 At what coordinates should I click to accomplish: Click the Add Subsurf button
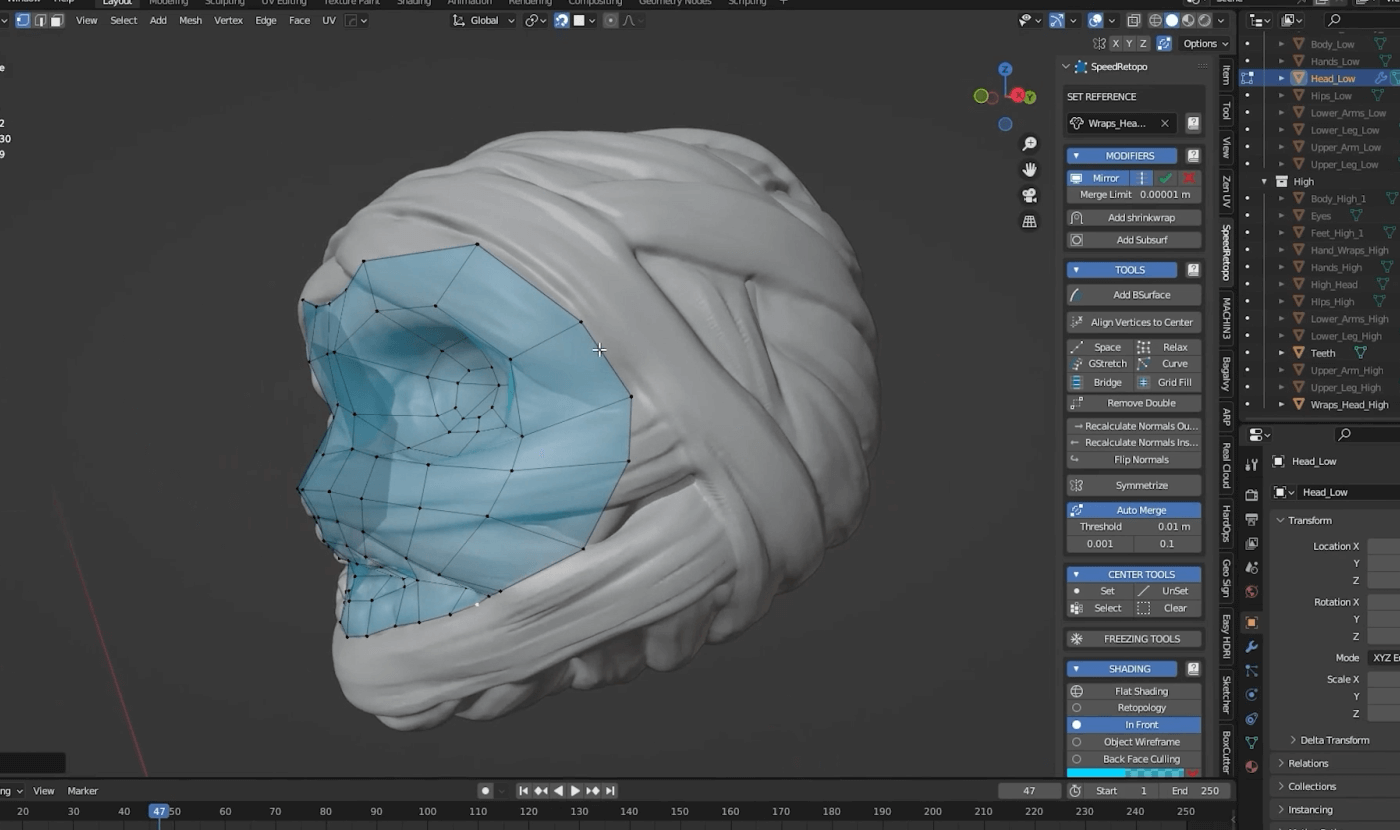pos(1134,240)
